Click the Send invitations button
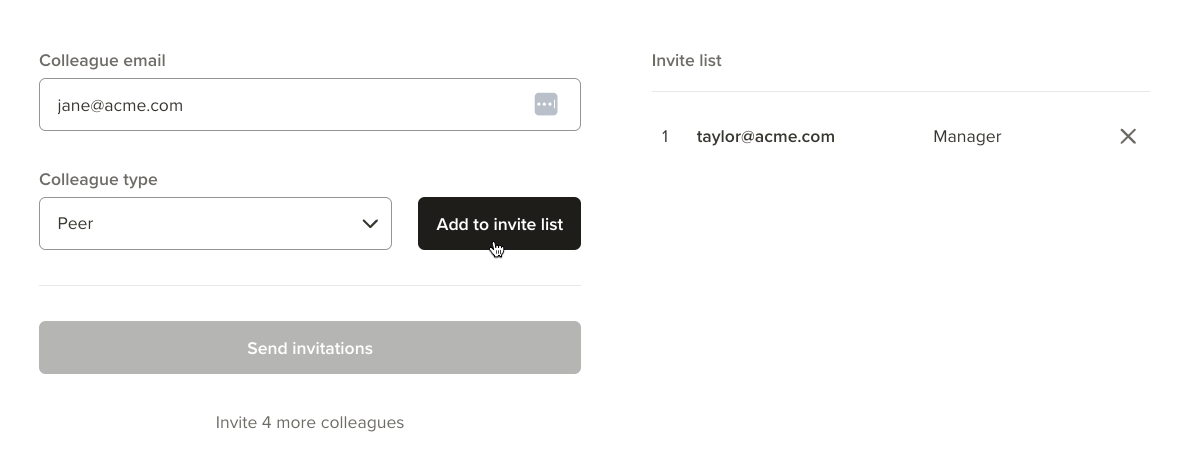This screenshot has width=1178, height=453. [310, 348]
